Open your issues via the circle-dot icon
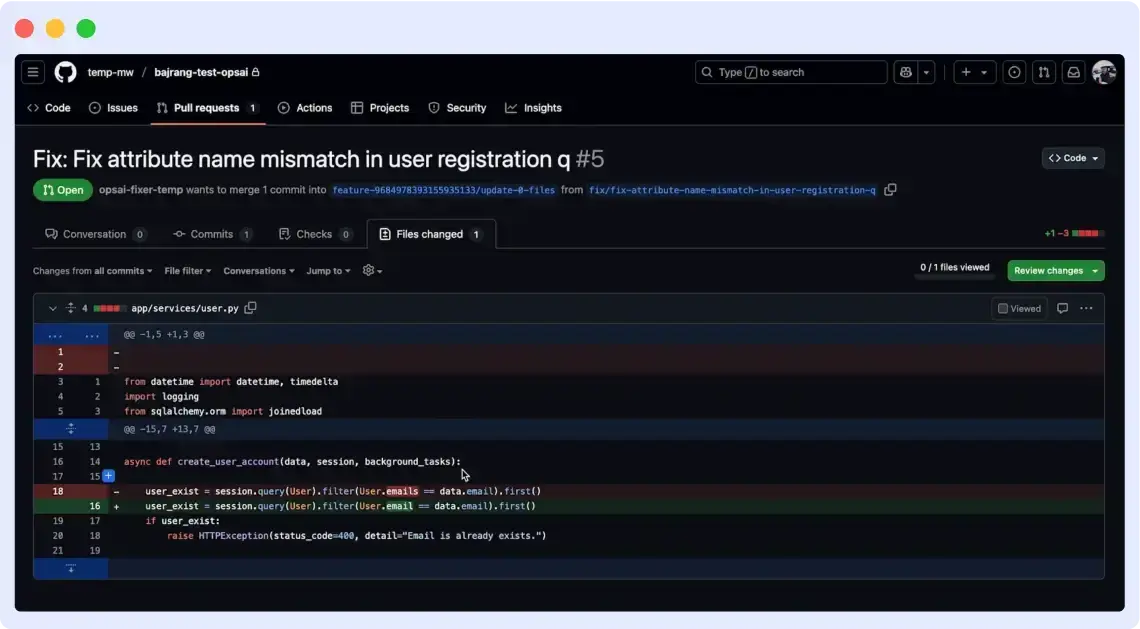 [1014, 71]
